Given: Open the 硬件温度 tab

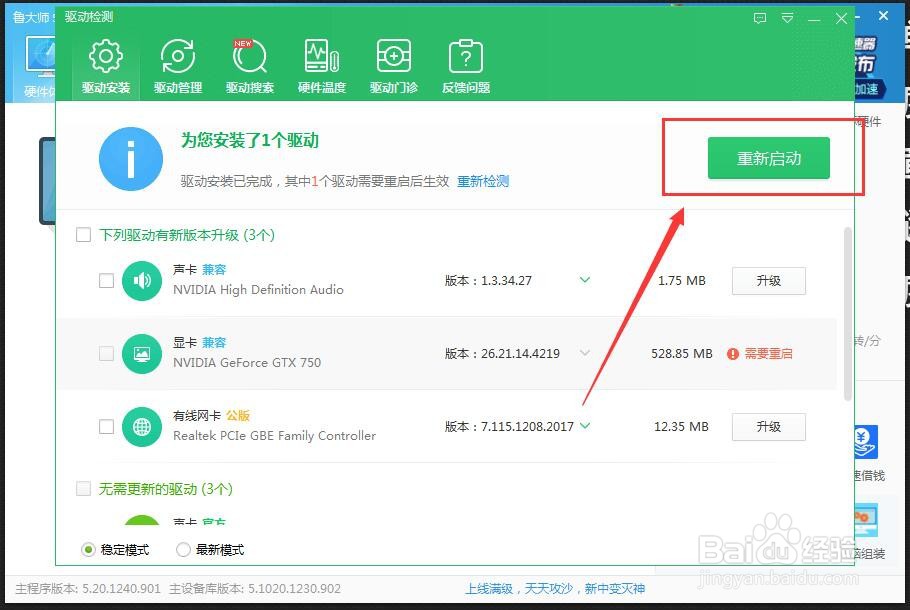Looking at the screenshot, I should [322, 66].
